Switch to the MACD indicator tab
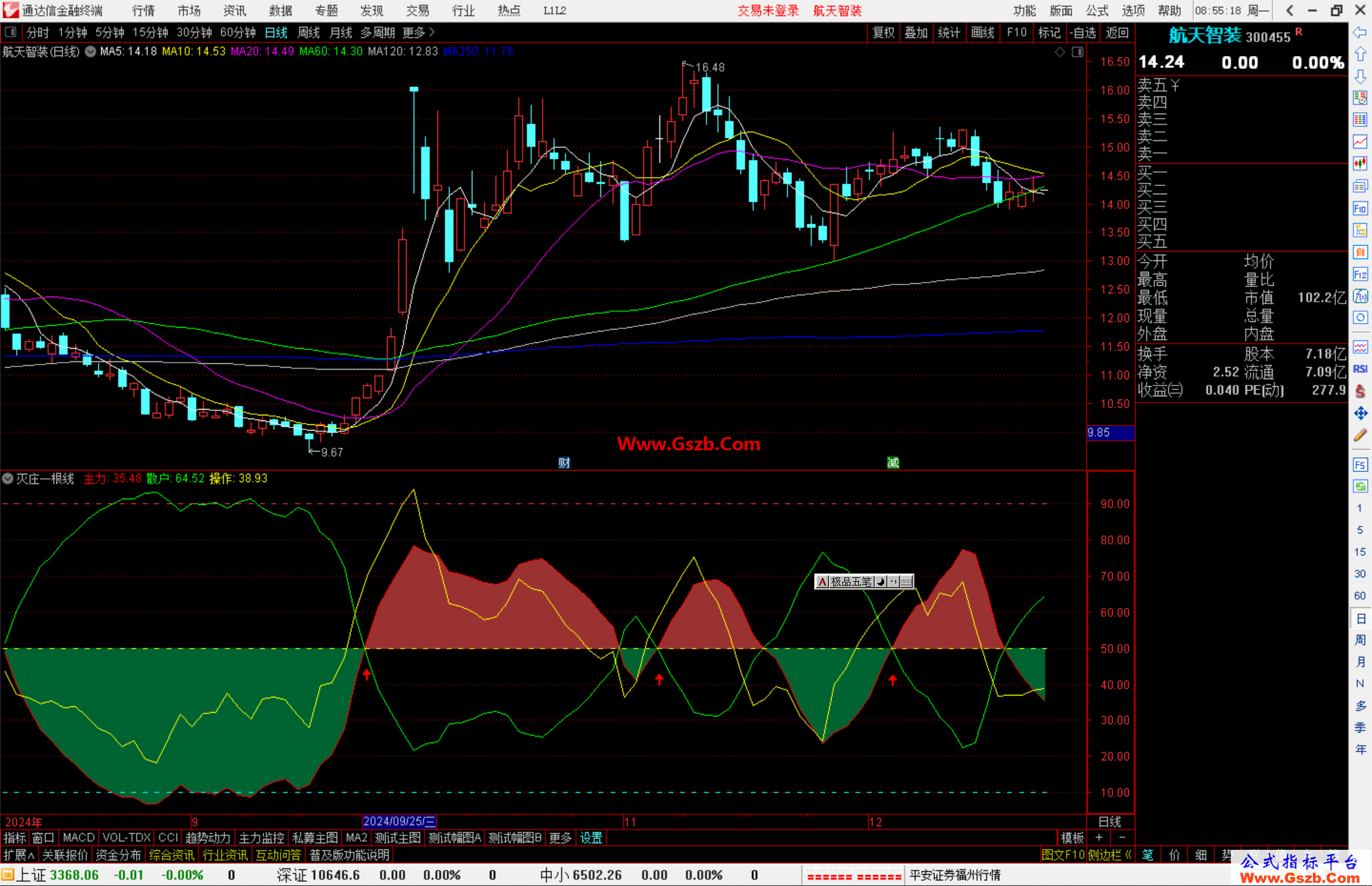1372x886 pixels. [79, 838]
